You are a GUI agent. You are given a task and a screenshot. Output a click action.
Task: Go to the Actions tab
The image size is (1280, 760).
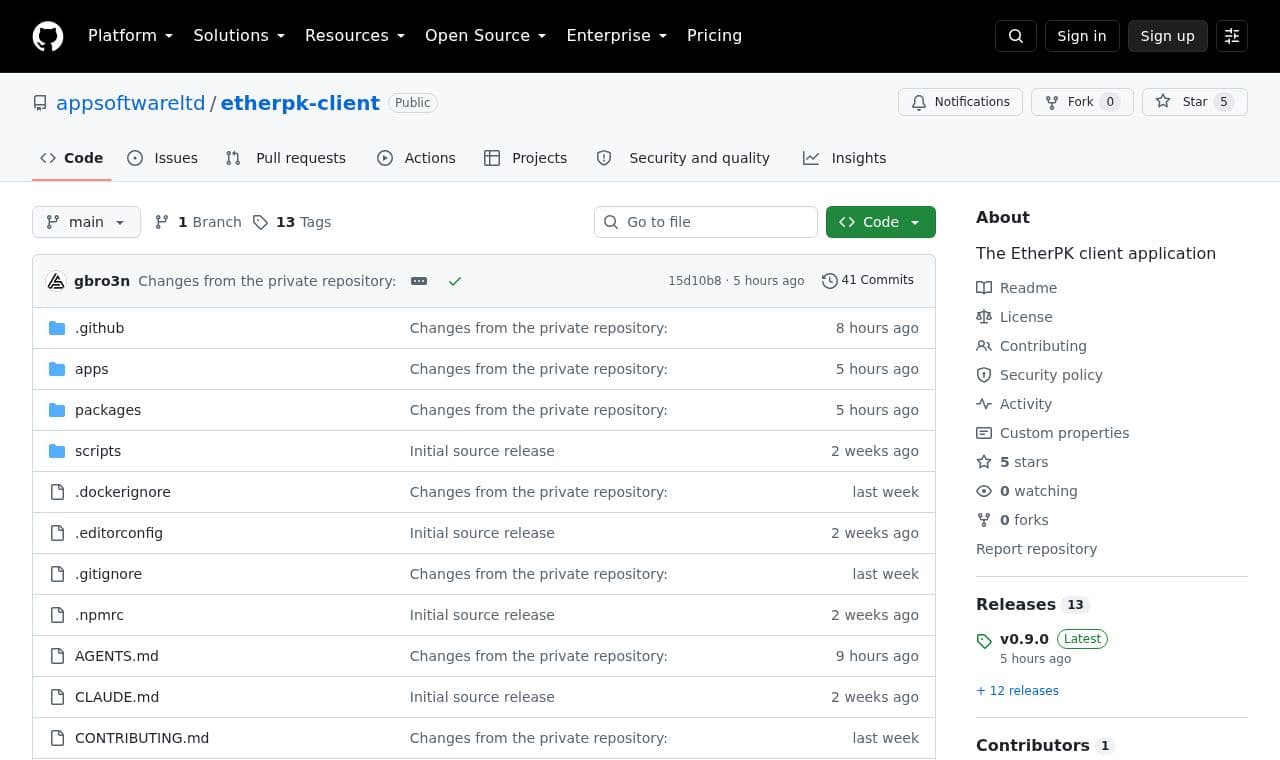tap(416, 158)
